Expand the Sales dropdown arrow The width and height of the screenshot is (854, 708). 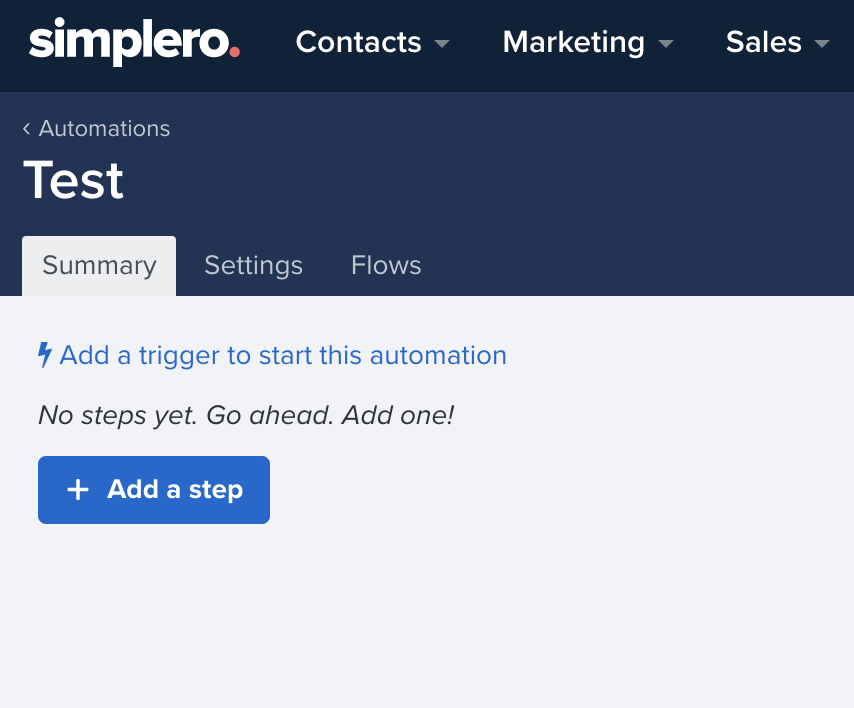821,43
